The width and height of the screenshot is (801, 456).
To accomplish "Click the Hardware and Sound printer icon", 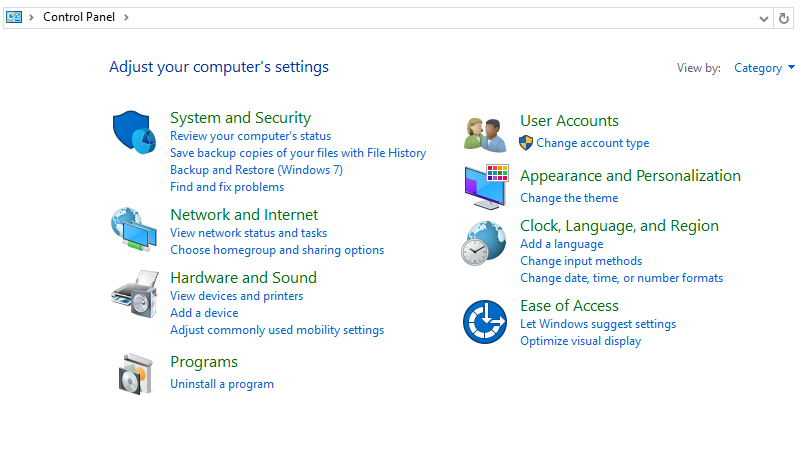I will [x=133, y=293].
